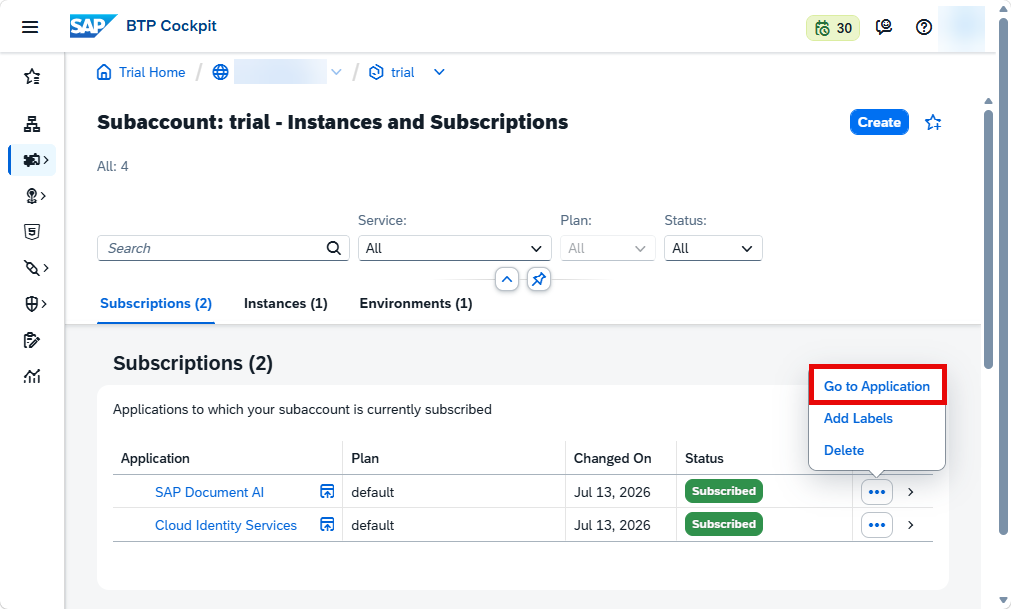The width and height of the screenshot is (1011, 609).
Task: Expand SAP Document AI row details chevron
Action: pos(910,492)
